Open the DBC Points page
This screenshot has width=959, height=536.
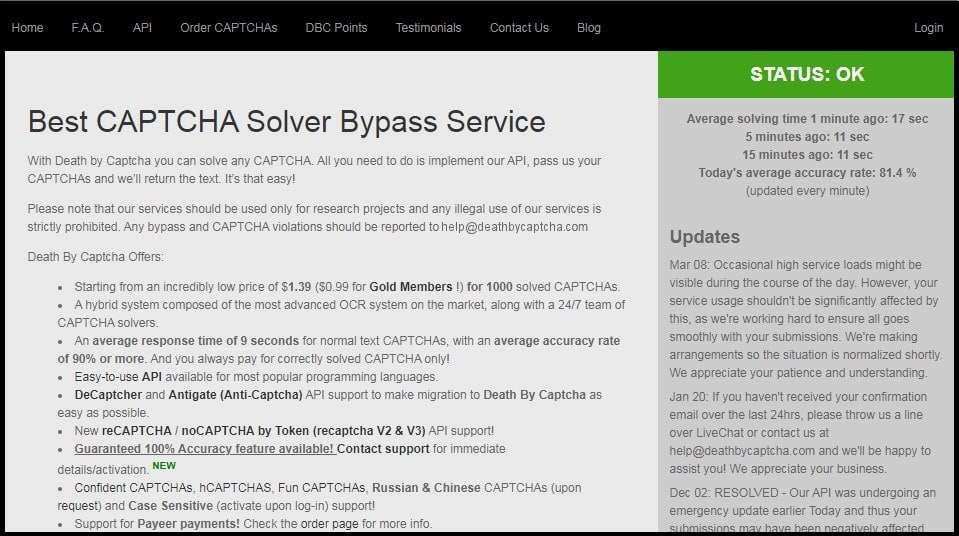tap(336, 28)
